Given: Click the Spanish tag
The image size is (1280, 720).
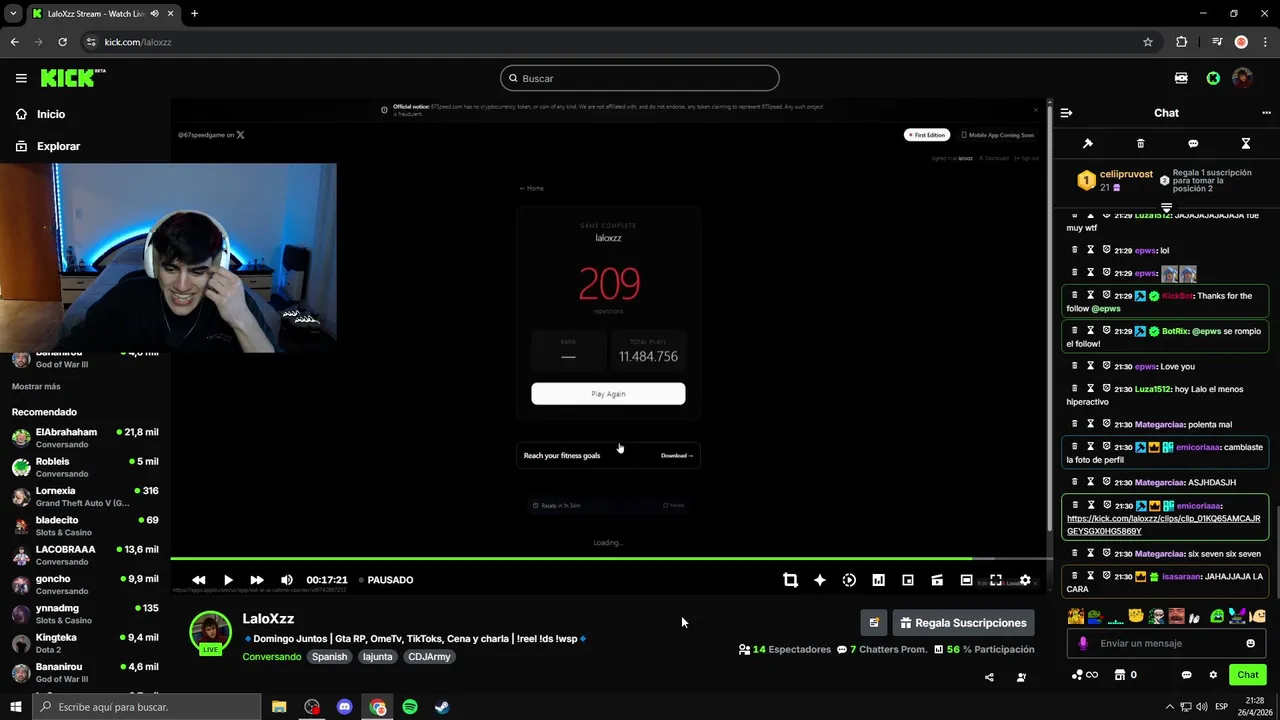Looking at the screenshot, I should click(329, 657).
